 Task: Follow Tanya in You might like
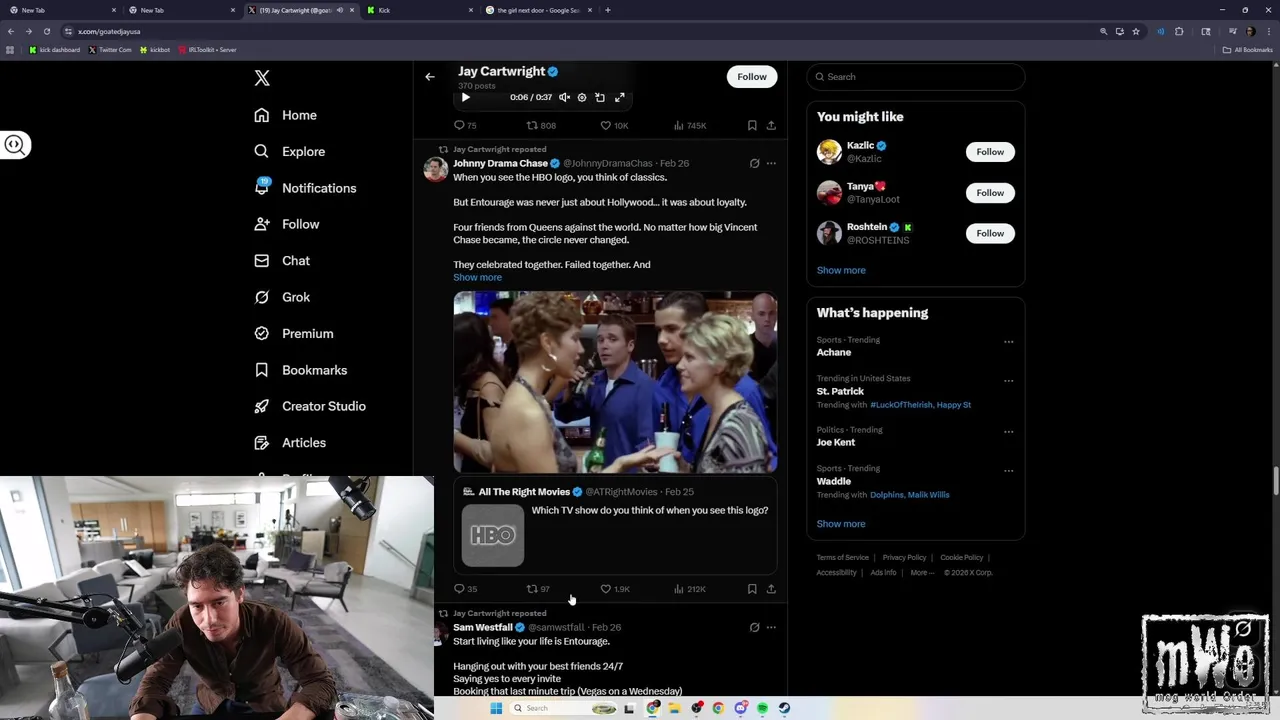tap(990, 193)
